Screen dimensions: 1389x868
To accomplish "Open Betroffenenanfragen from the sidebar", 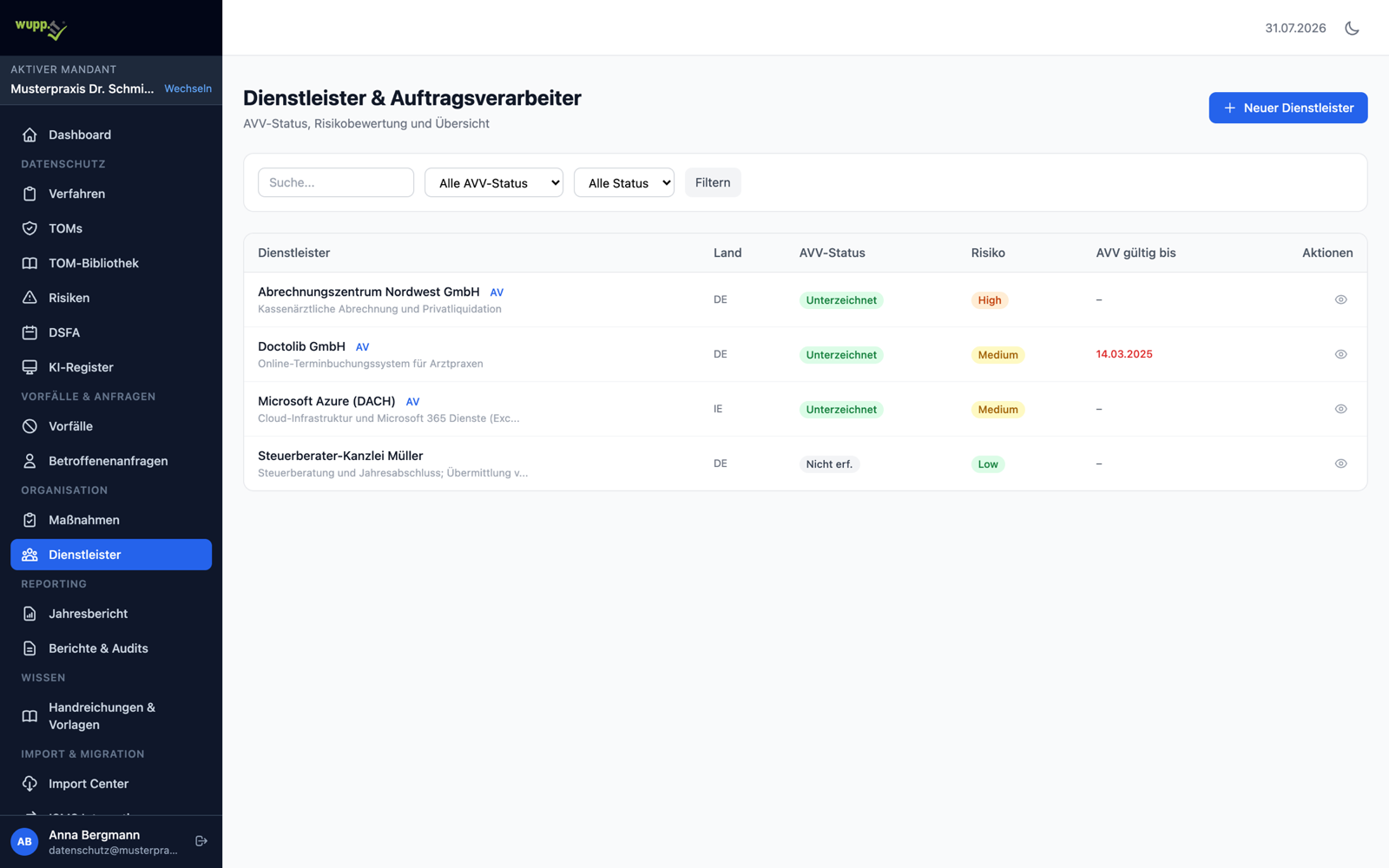I will [x=111, y=461].
